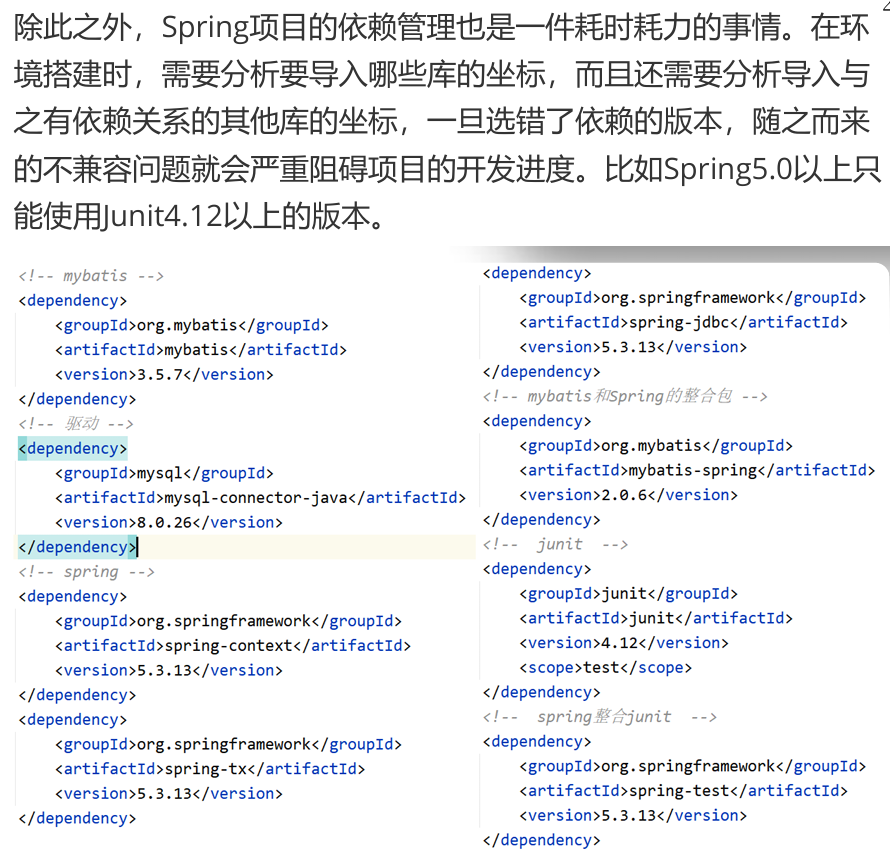
Task: Click the scope "test" line
Action: tap(606, 668)
